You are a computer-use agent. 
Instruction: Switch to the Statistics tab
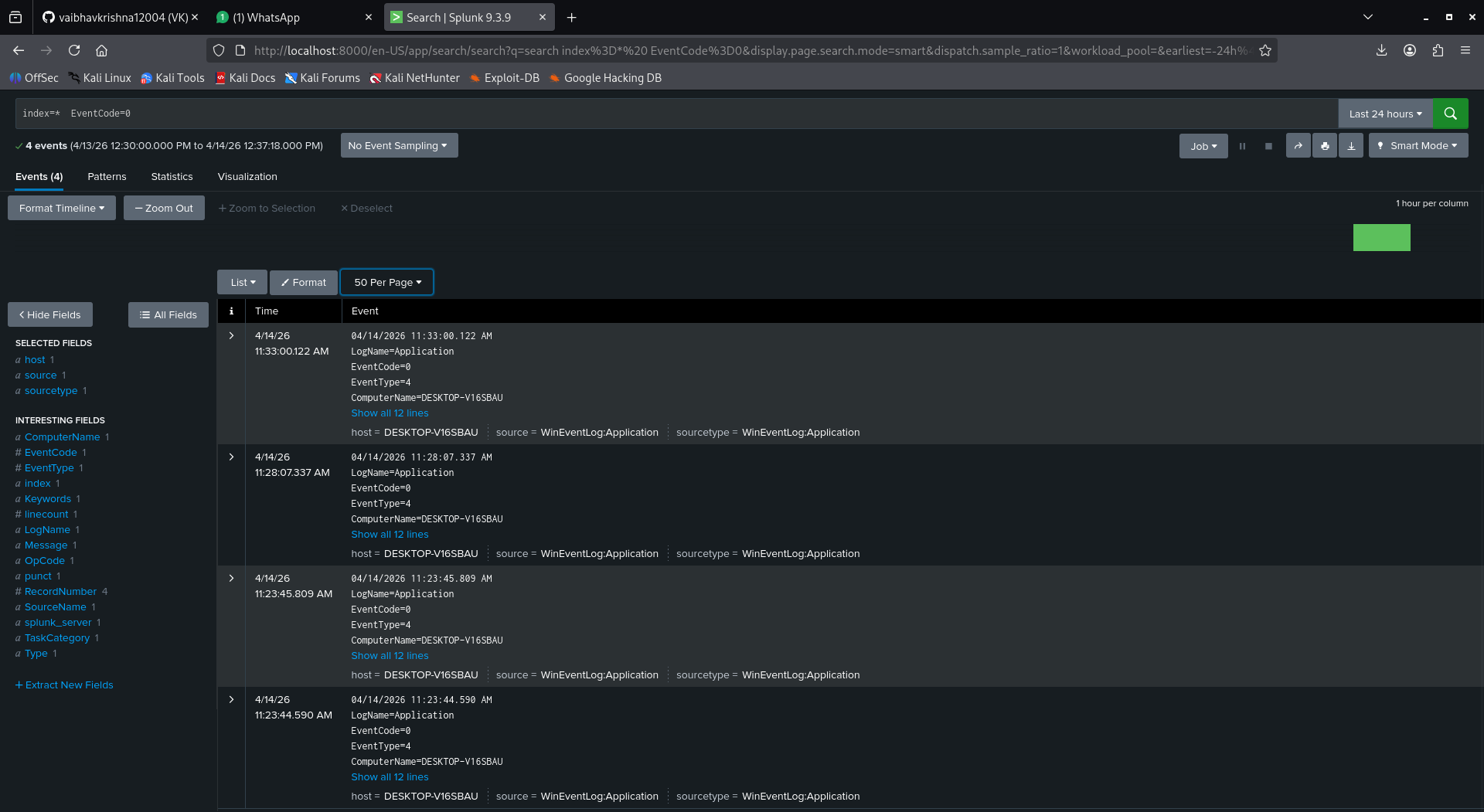[x=172, y=176]
